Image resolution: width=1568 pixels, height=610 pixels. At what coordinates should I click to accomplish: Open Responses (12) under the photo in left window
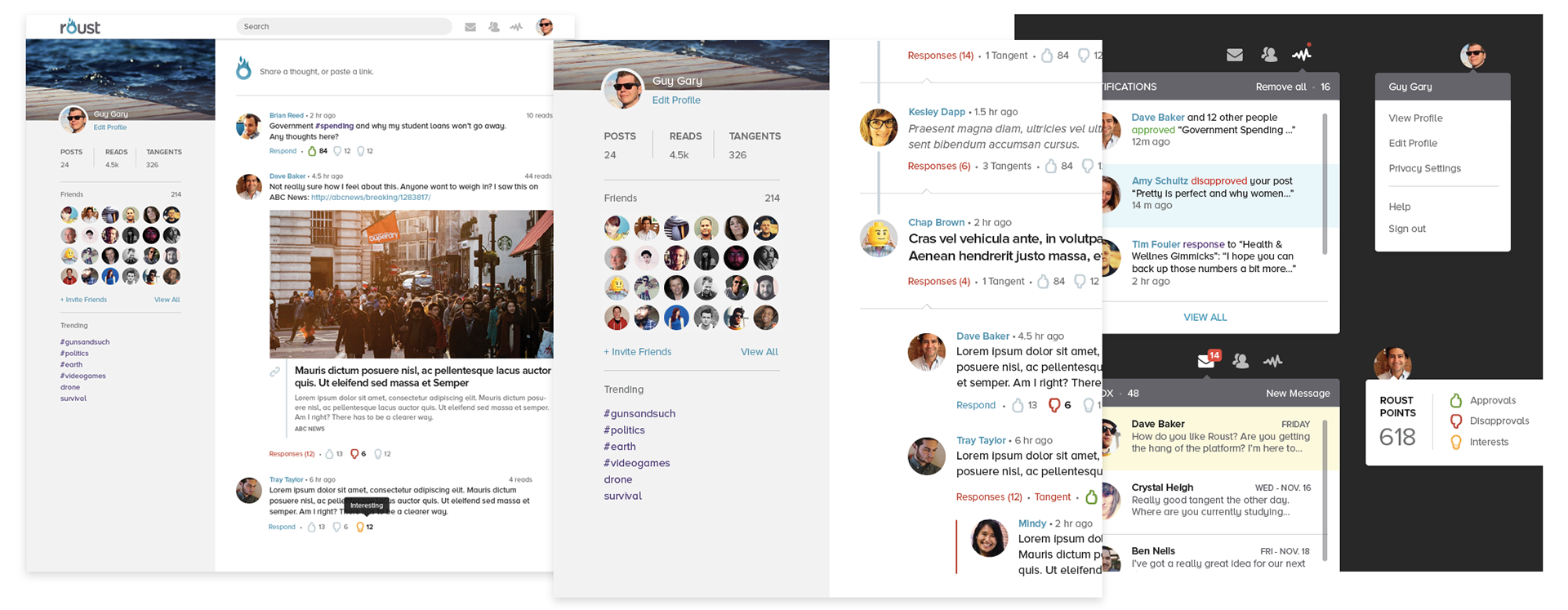coord(292,454)
